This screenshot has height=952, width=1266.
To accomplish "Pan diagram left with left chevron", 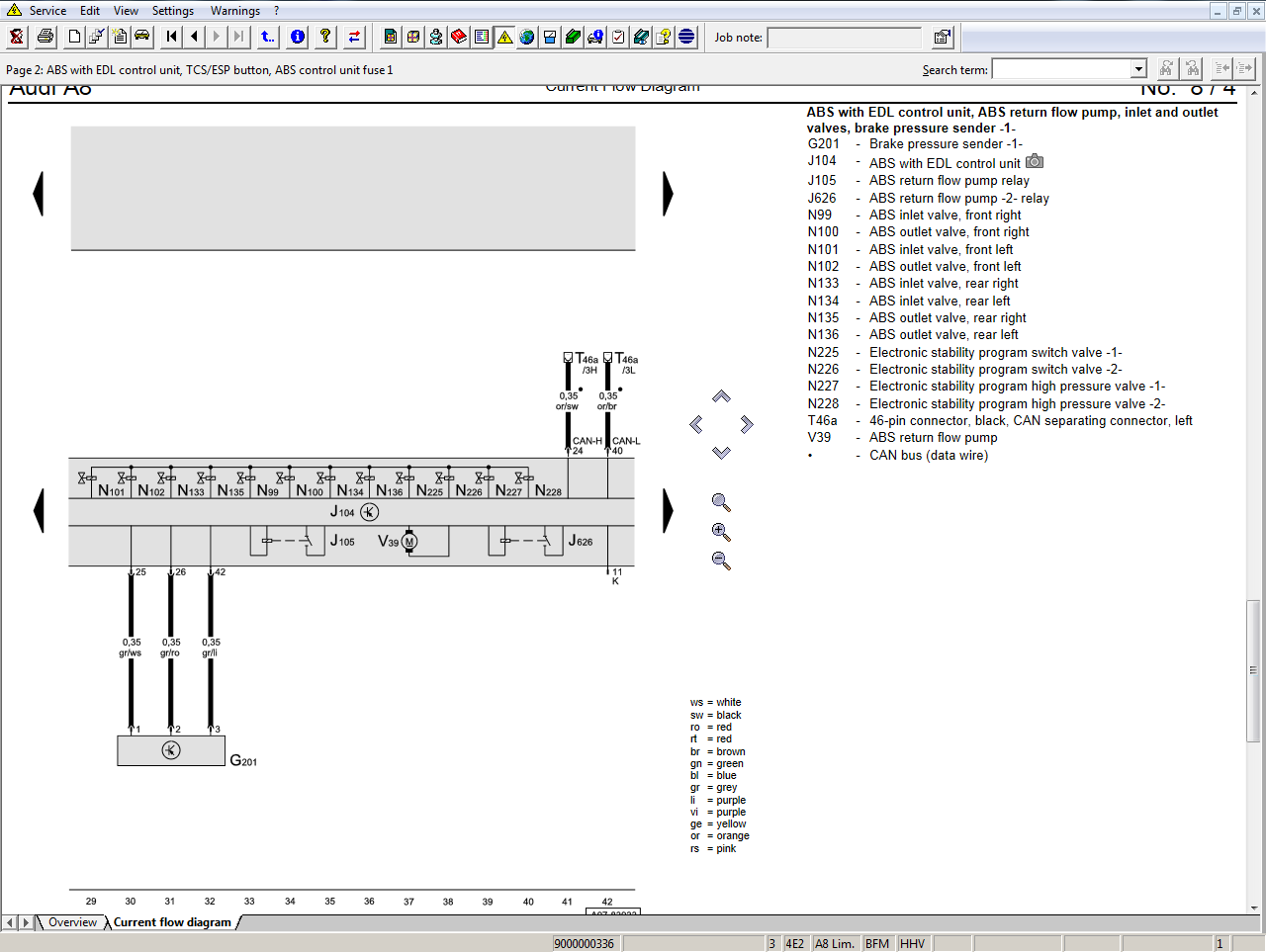I will [696, 424].
